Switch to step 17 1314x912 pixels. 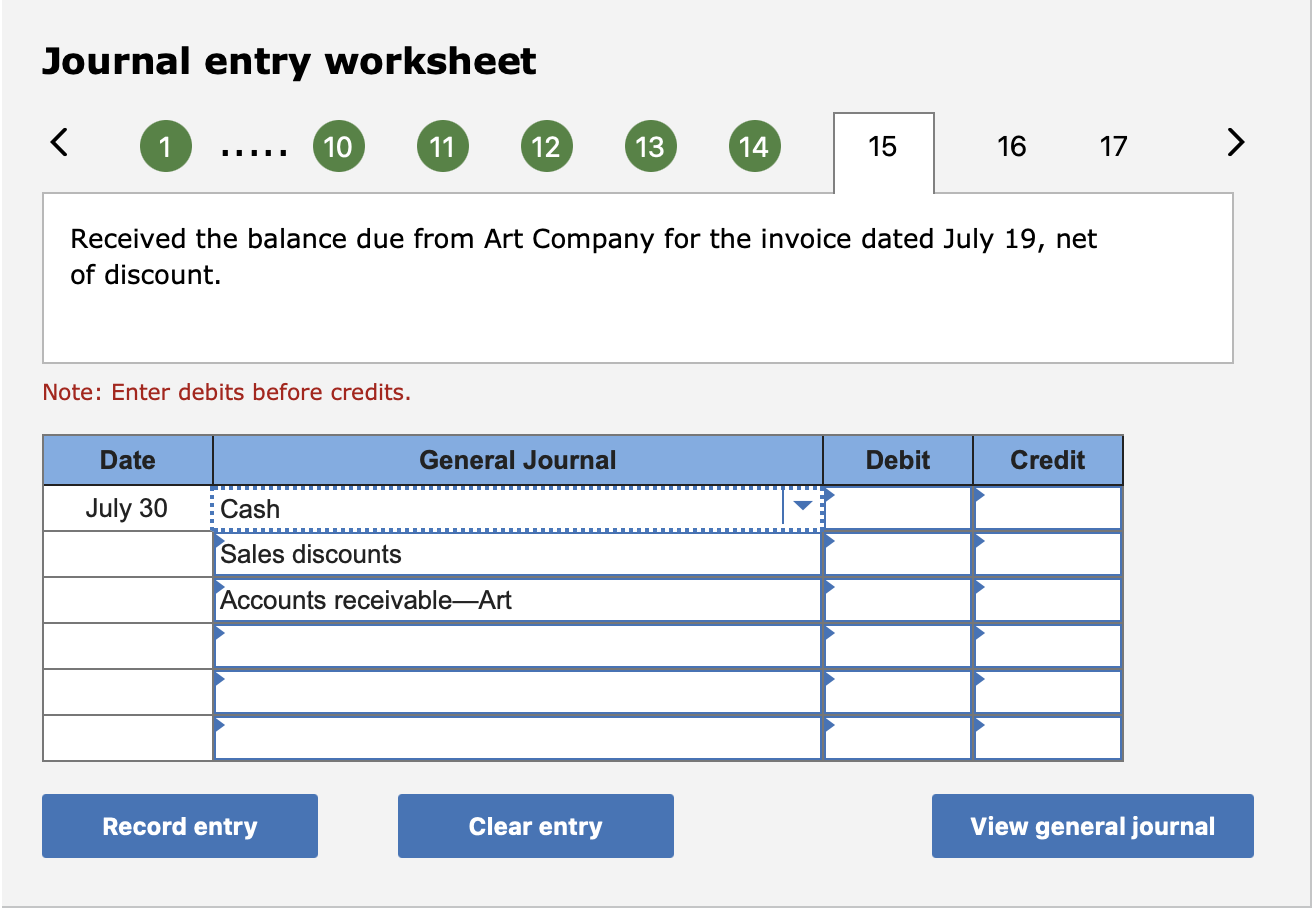click(1112, 146)
